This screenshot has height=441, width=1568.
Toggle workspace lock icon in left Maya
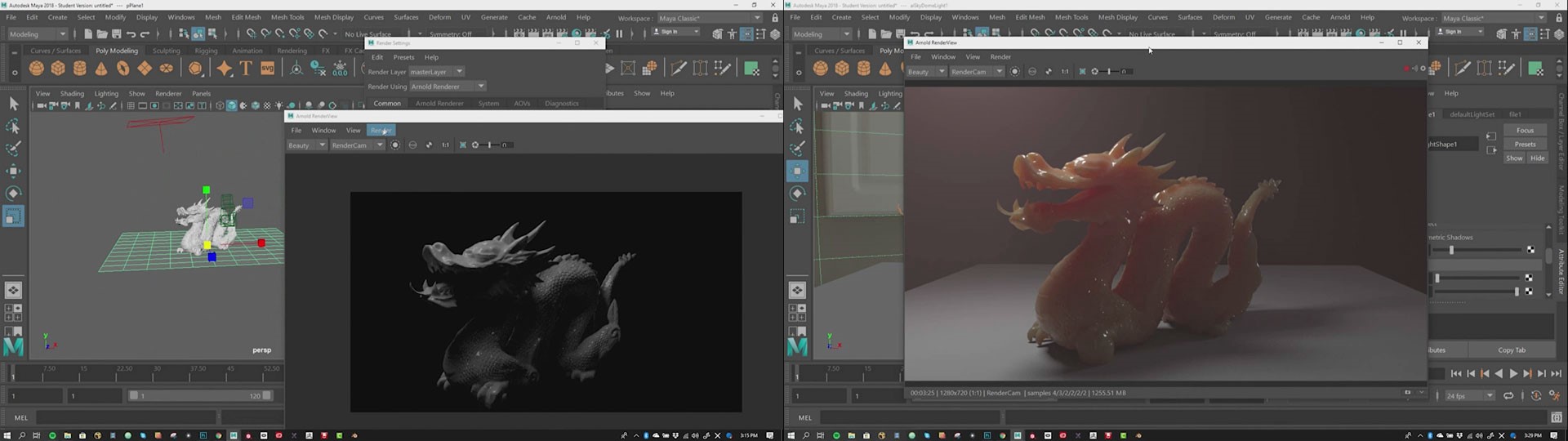775,17
